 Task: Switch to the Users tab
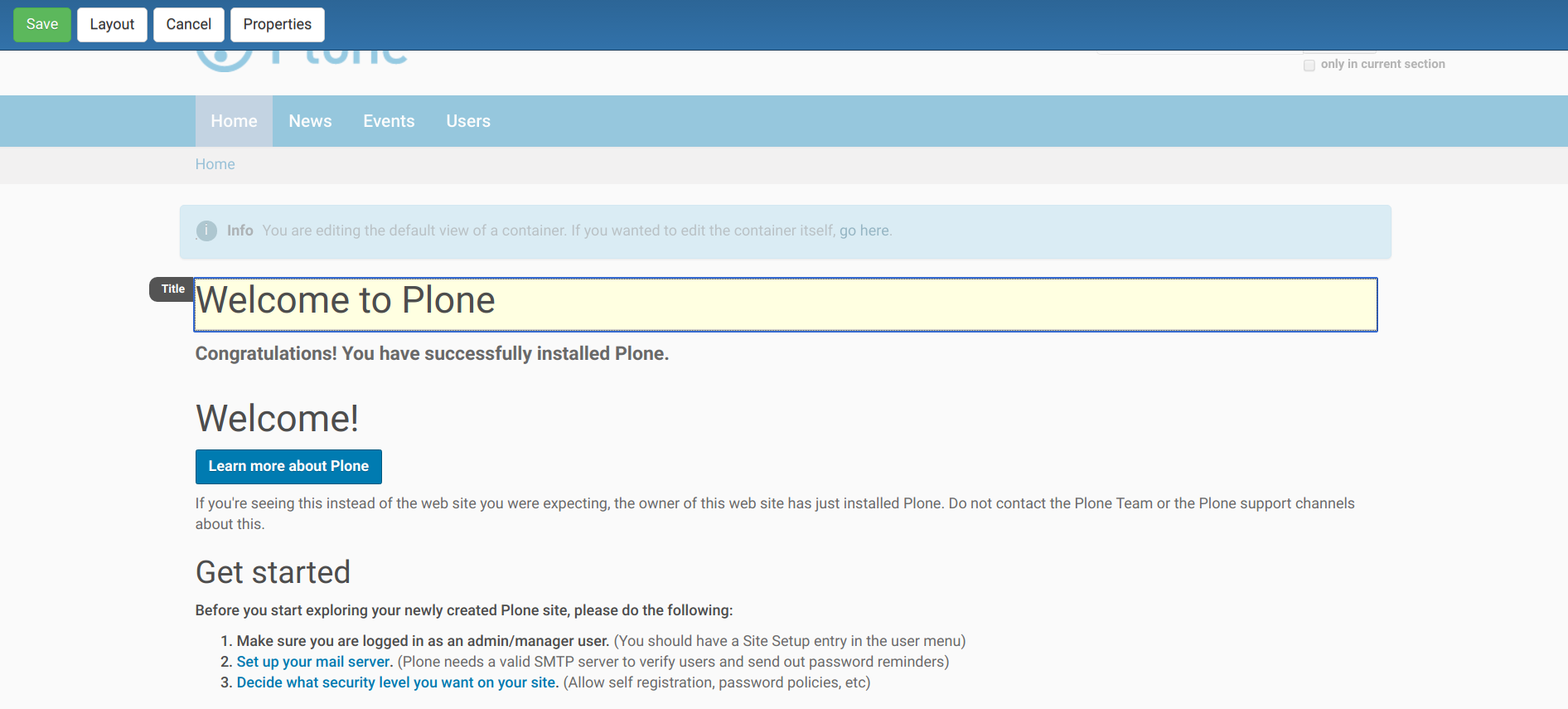(468, 121)
